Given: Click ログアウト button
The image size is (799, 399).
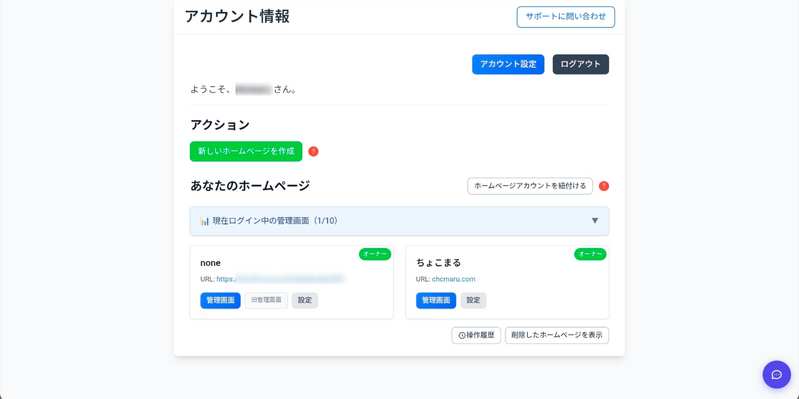Looking at the screenshot, I should pyautogui.click(x=580, y=64).
